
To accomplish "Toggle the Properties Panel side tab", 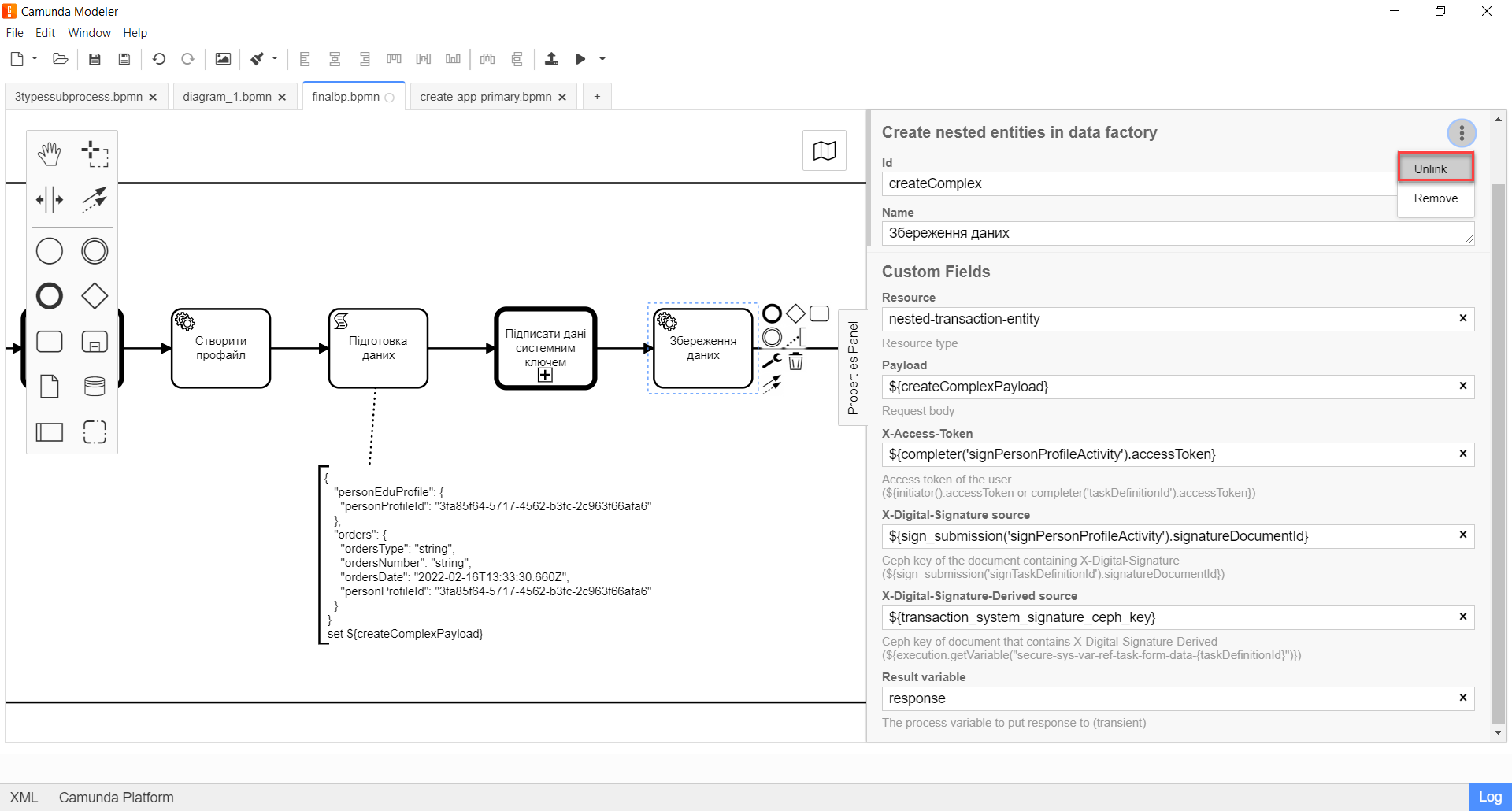I will [x=852, y=368].
